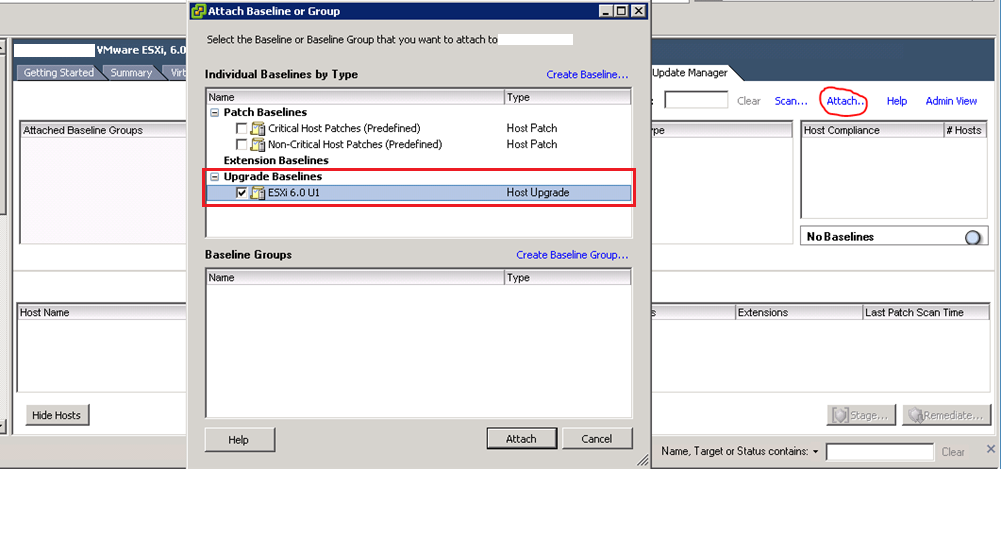Open the Create Baseline Group link
Image resolution: width=1002 pixels, height=553 pixels.
tap(572, 255)
